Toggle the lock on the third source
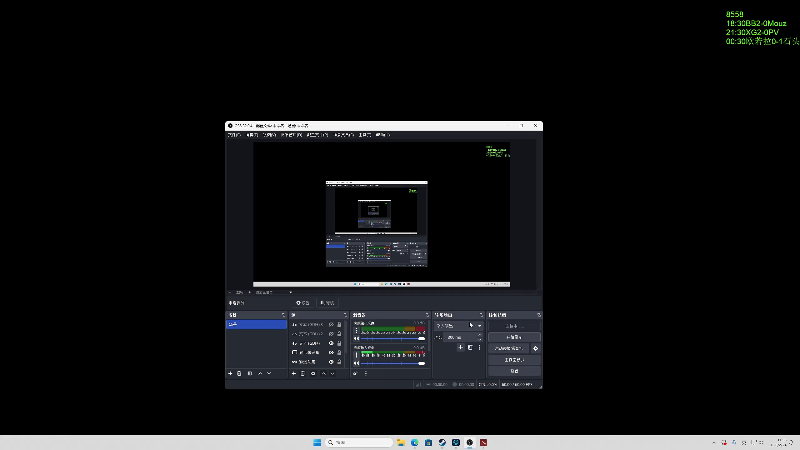The width and height of the screenshot is (800, 450). coord(339,343)
